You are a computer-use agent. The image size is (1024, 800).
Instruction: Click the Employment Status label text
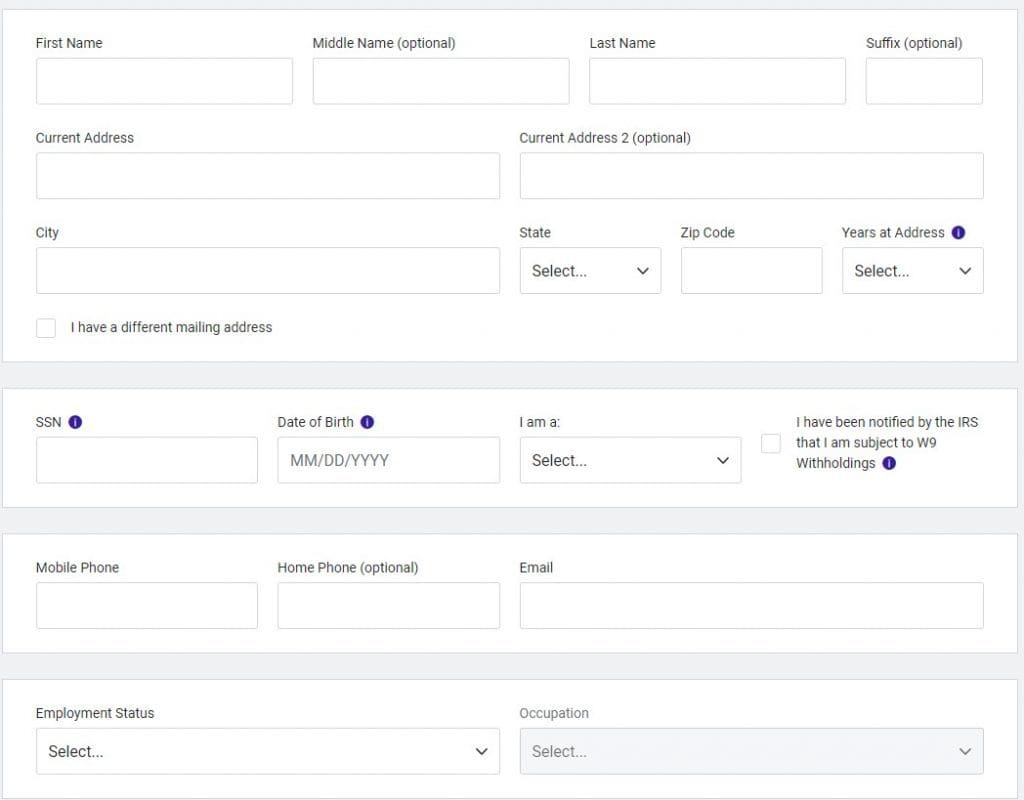(95, 713)
